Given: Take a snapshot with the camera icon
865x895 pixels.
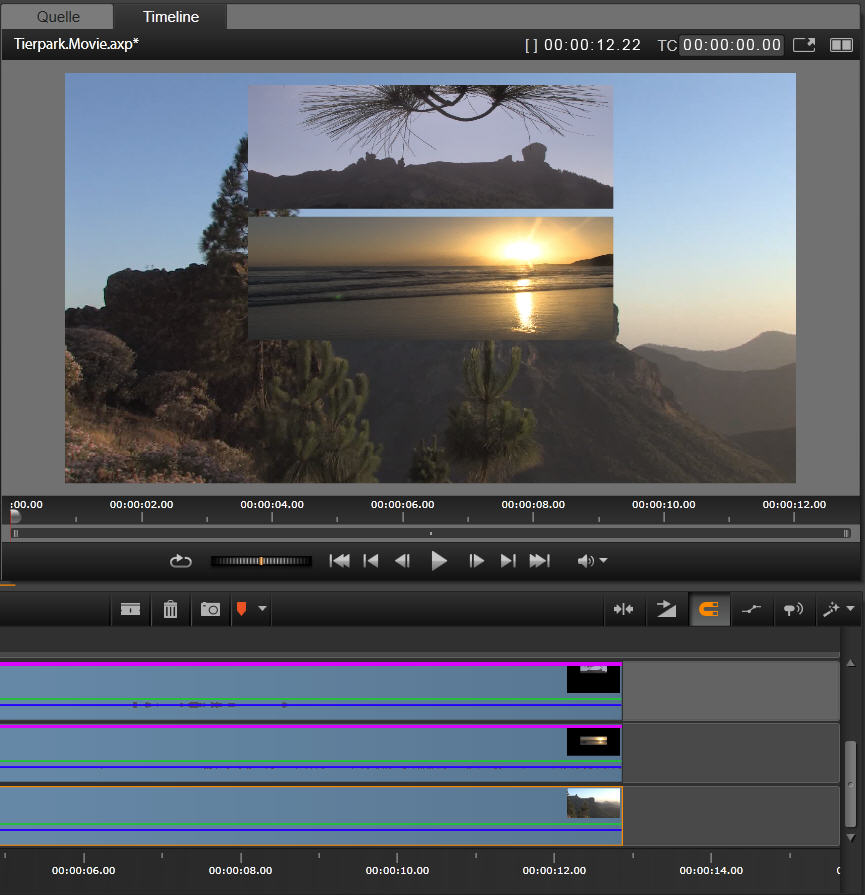Looking at the screenshot, I should click(210, 609).
